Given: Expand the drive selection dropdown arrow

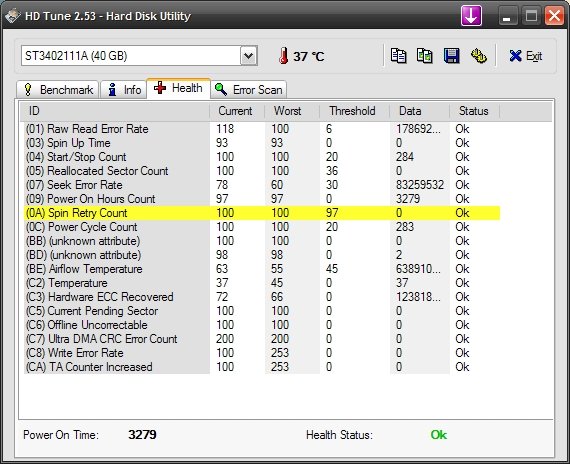Looking at the screenshot, I should click(x=249, y=56).
